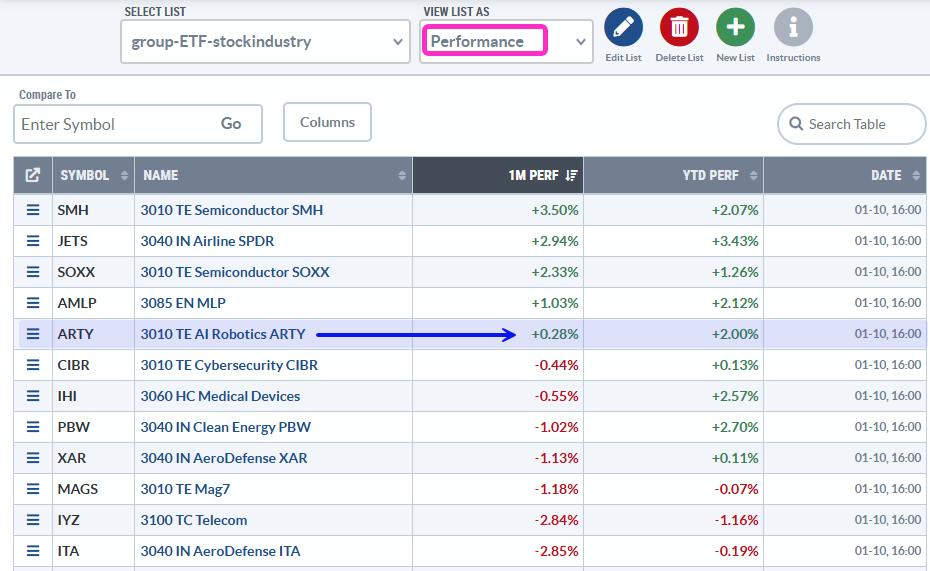Click the New List plus icon

735,28
